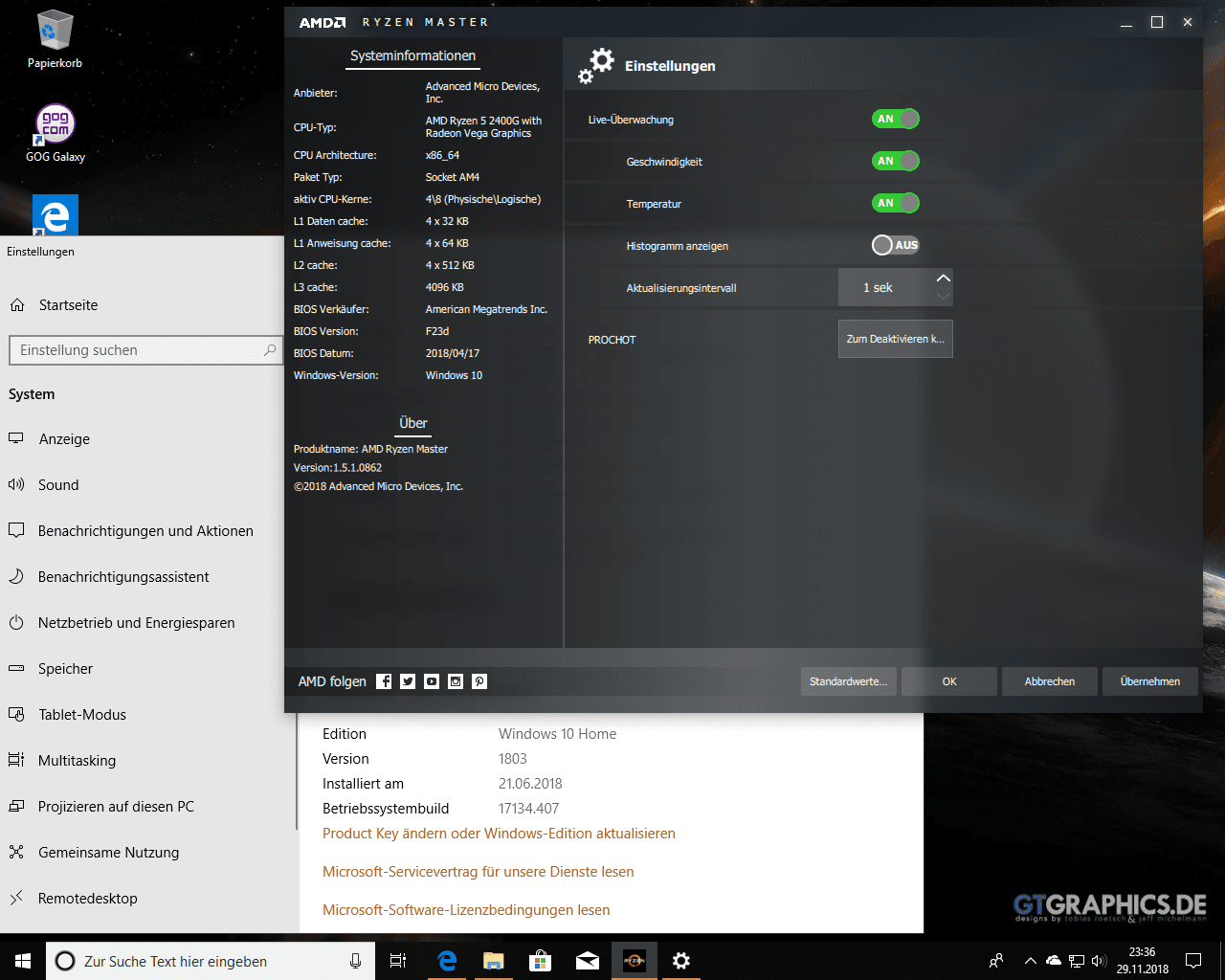Screen dimensions: 1225x980
Task: Open AMD's Twitter page icon
Action: 408,681
